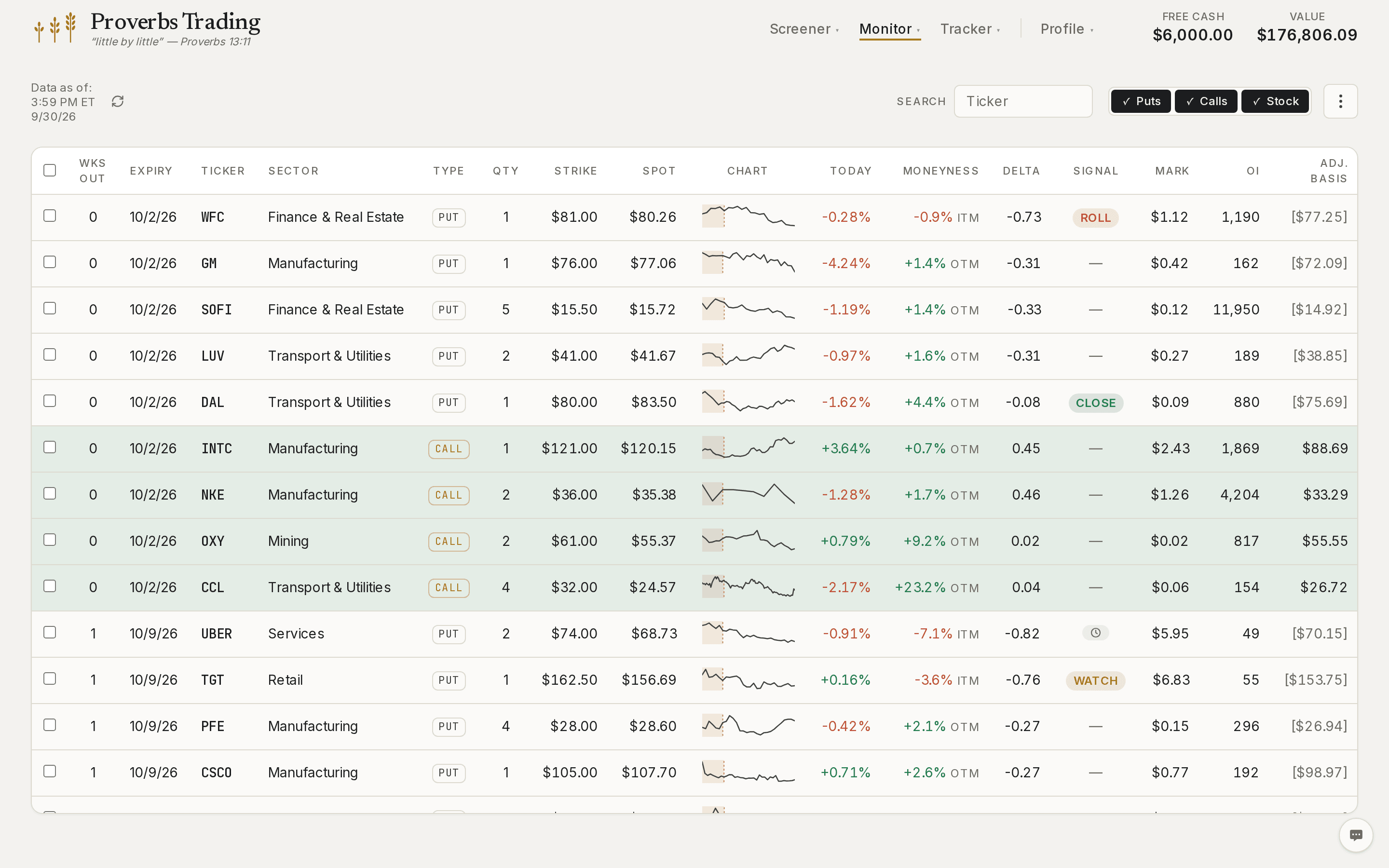Check the CCL row checkbox
Viewport: 1389px width, 868px height.
coord(50,586)
